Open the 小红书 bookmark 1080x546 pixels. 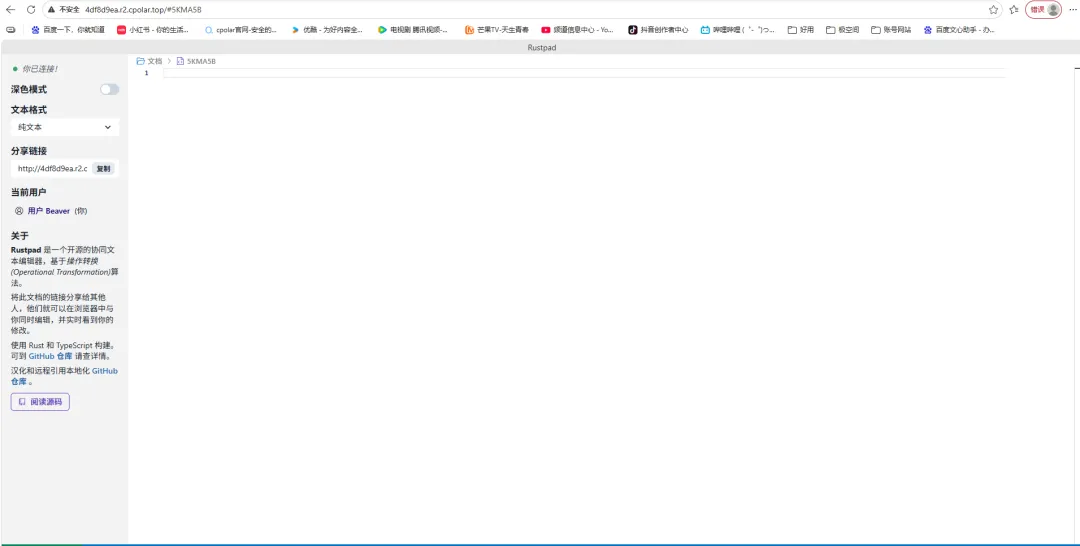pos(153,30)
